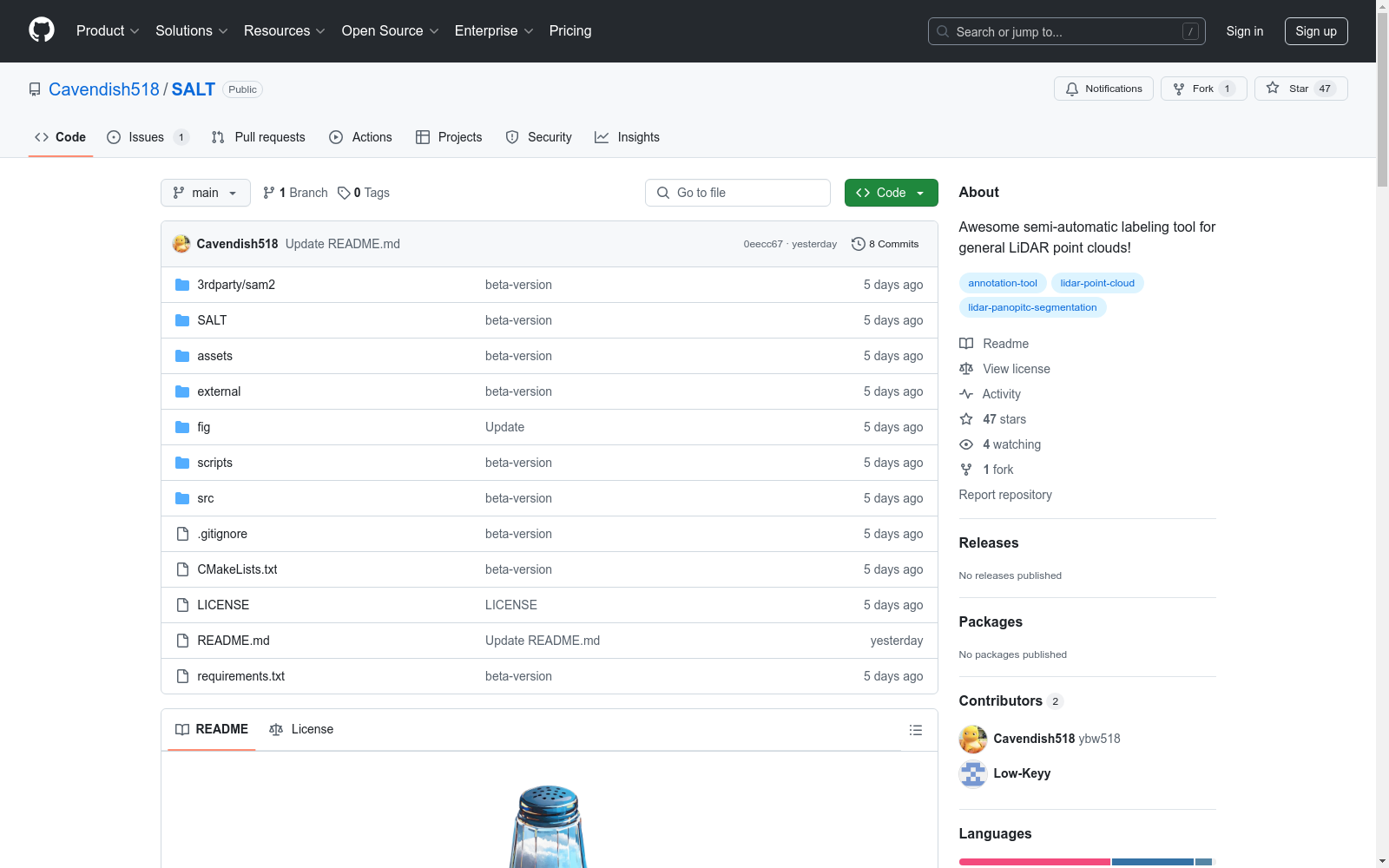Open Cavendish518 contributor avatar

[x=973, y=739]
